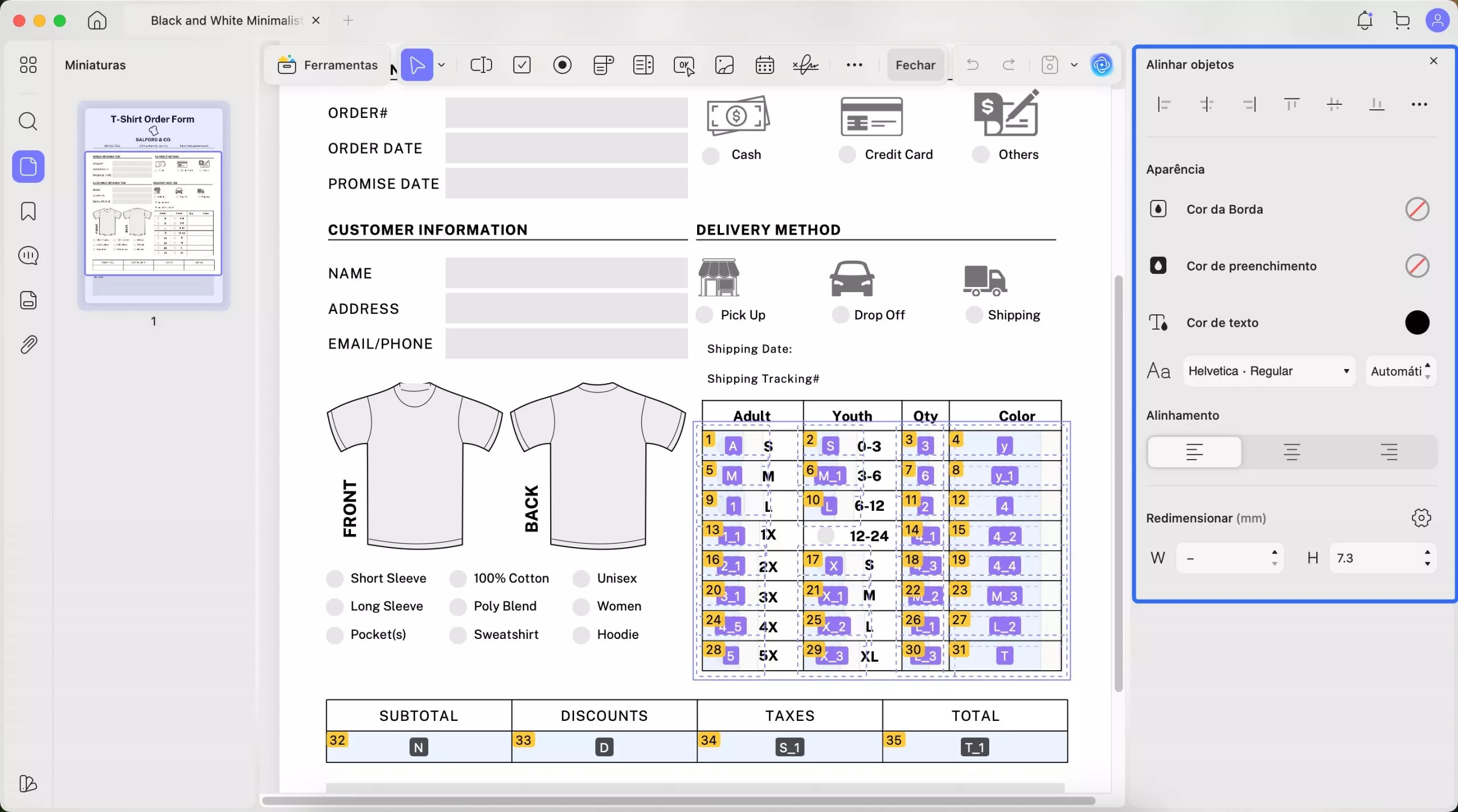The height and width of the screenshot is (812, 1458).
Task: Select the checkbox field tool
Action: tap(522, 65)
